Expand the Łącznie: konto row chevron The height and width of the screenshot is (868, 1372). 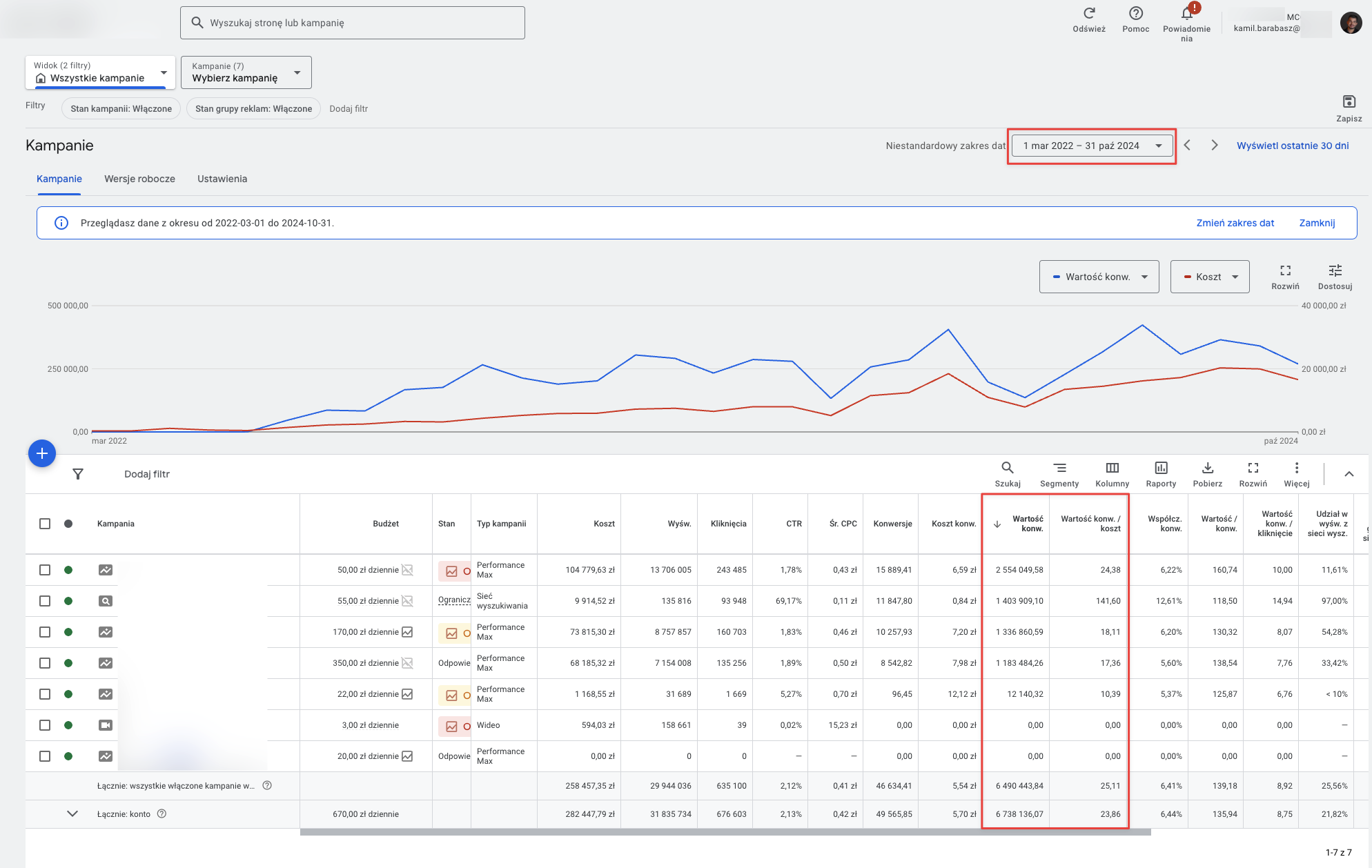pyautogui.click(x=72, y=814)
